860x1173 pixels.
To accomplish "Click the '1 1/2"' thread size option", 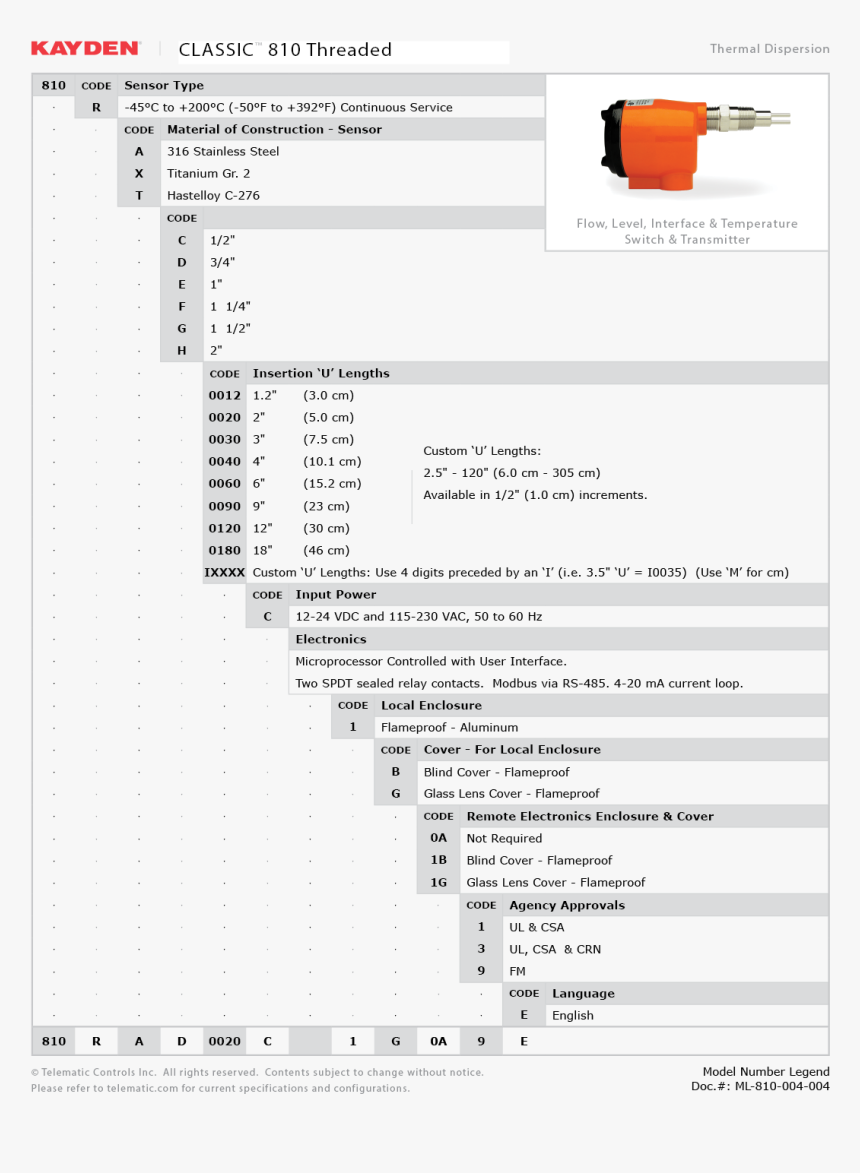I will click(230, 328).
